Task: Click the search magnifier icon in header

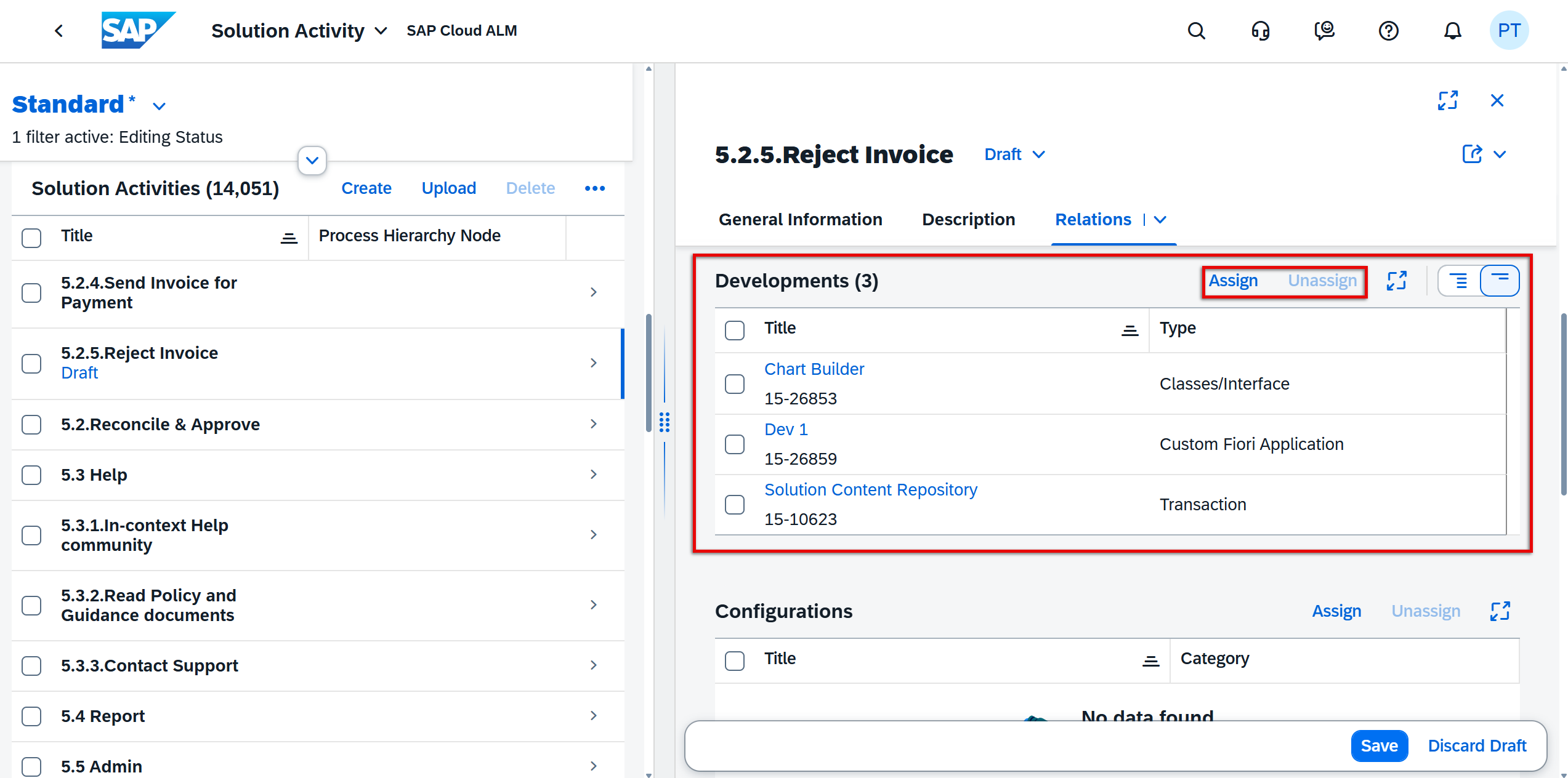Action: point(1196,31)
